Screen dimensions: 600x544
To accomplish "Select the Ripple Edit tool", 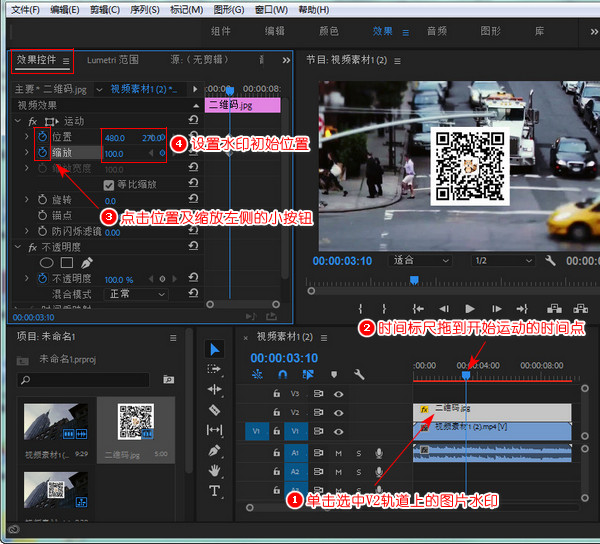I will (x=214, y=389).
